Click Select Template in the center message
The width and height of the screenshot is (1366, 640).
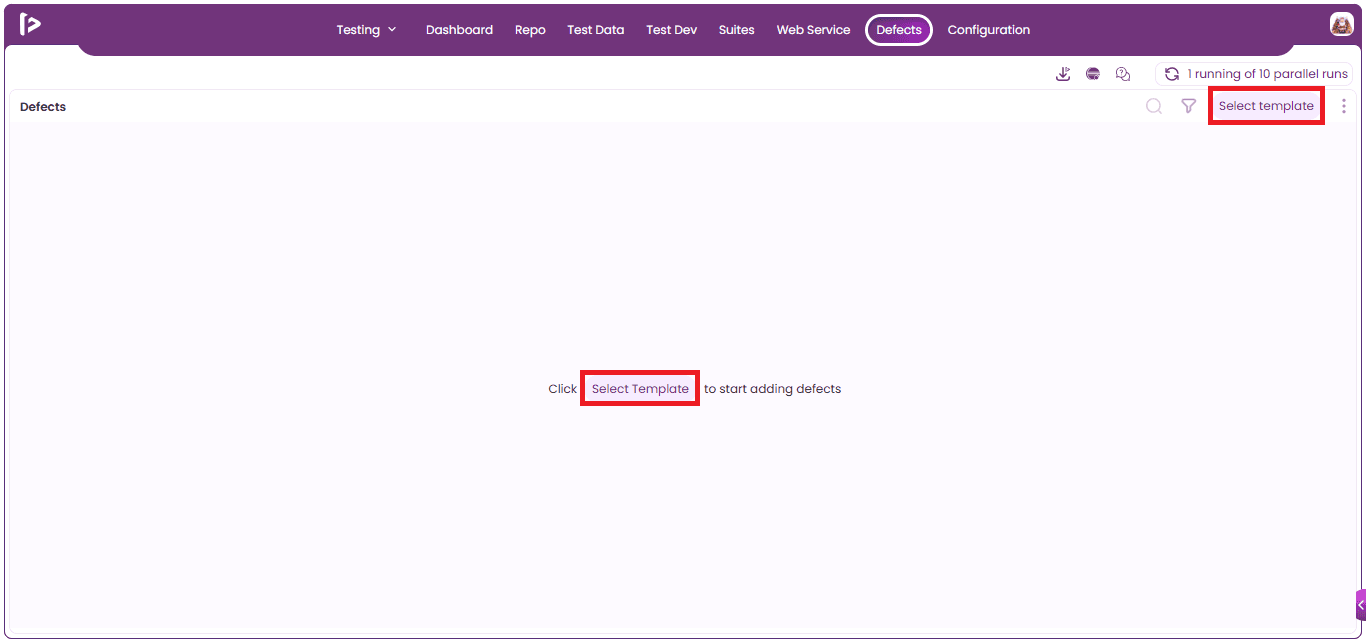[x=640, y=389]
